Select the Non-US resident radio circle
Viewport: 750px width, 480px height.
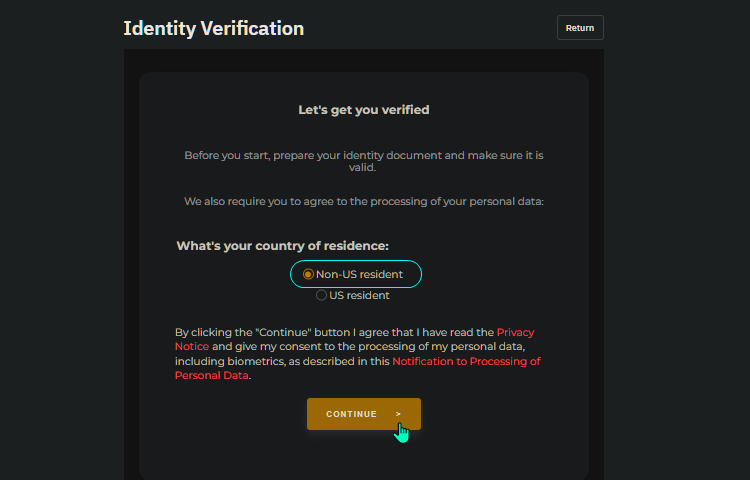click(308, 274)
